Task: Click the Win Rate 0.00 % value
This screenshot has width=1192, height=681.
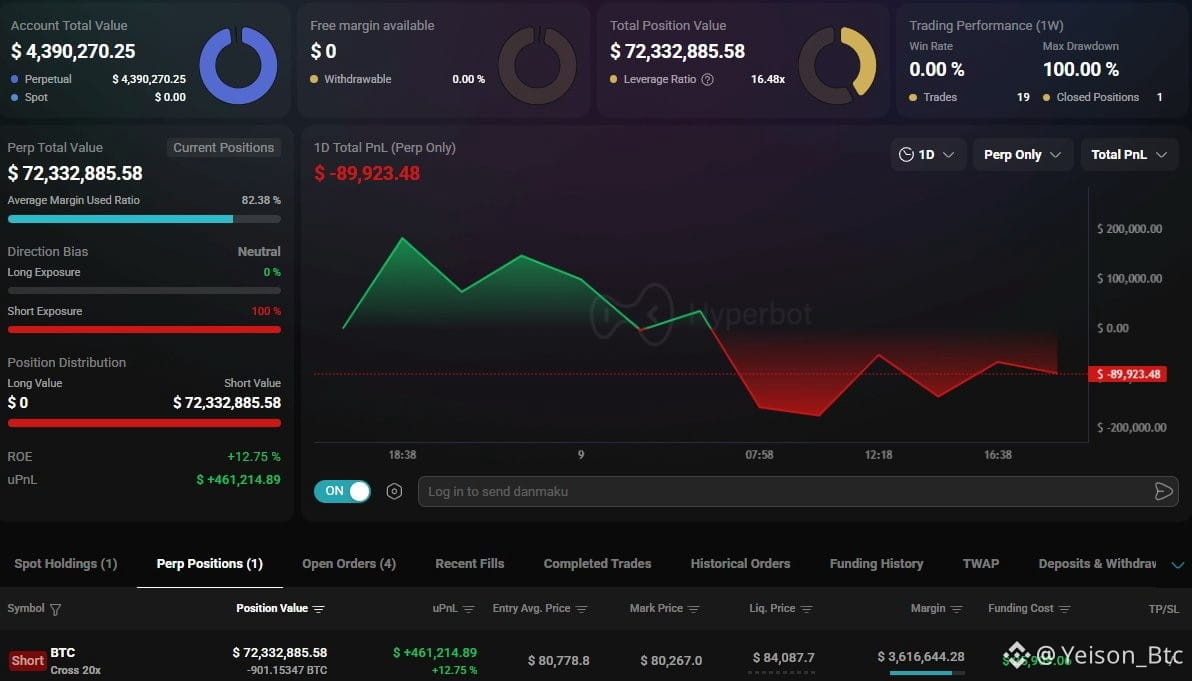Action: 937,69
